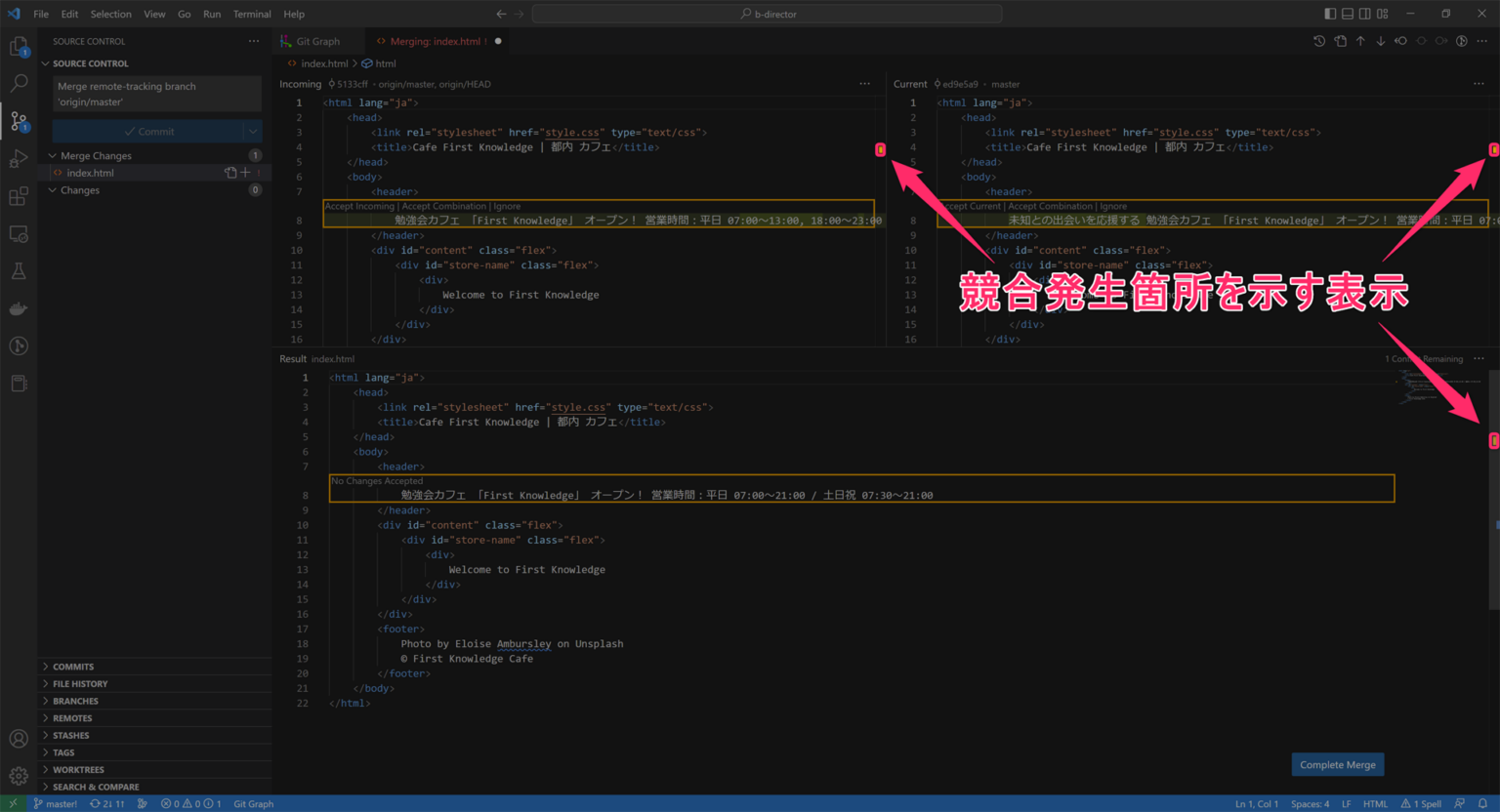Image resolution: width=1500 pixels, height=812 pixels.
Task: Click the Complete Merge button
Action: [1338, 764]
